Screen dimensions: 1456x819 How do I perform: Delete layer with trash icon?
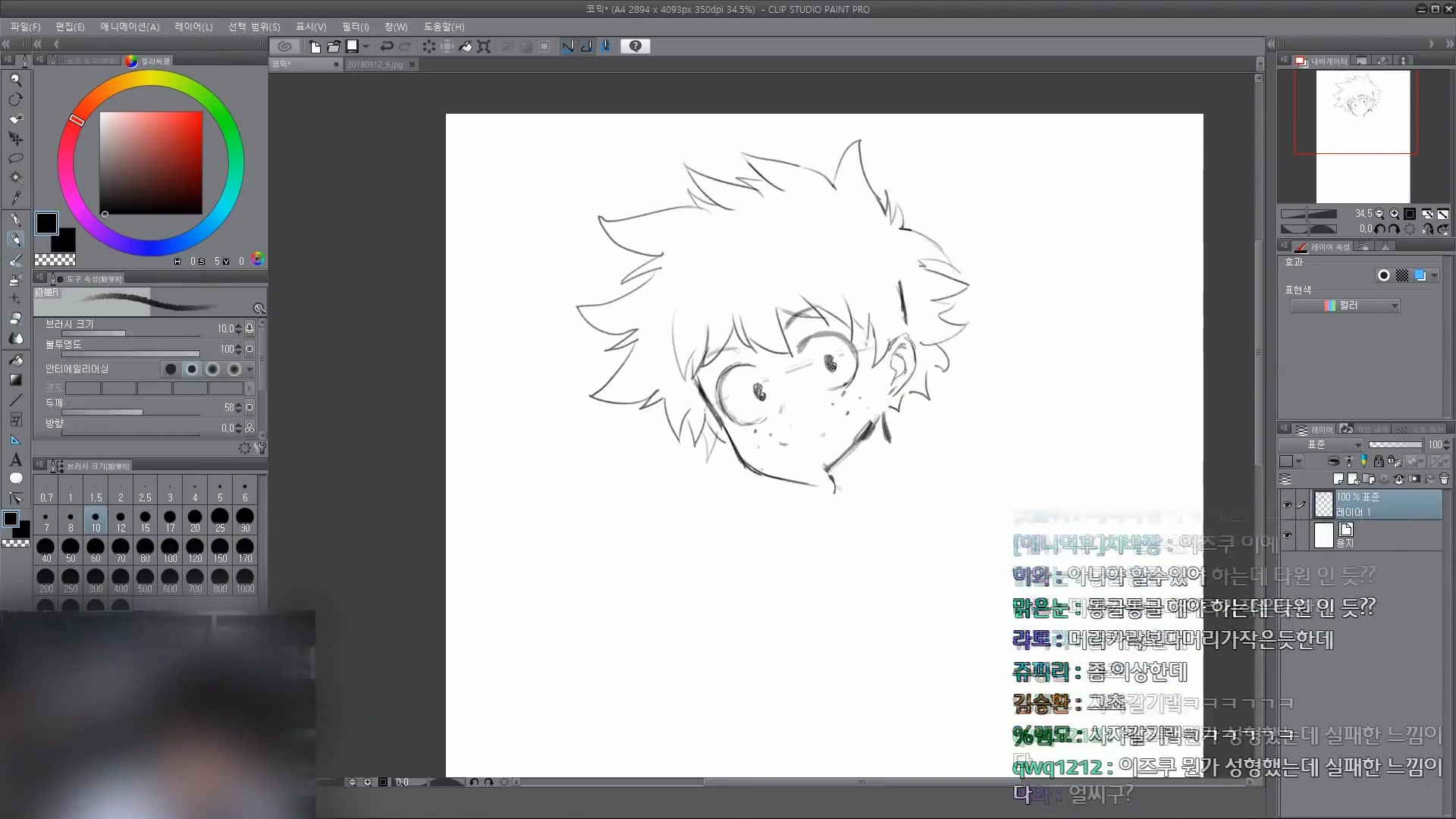click(1444, 479)
